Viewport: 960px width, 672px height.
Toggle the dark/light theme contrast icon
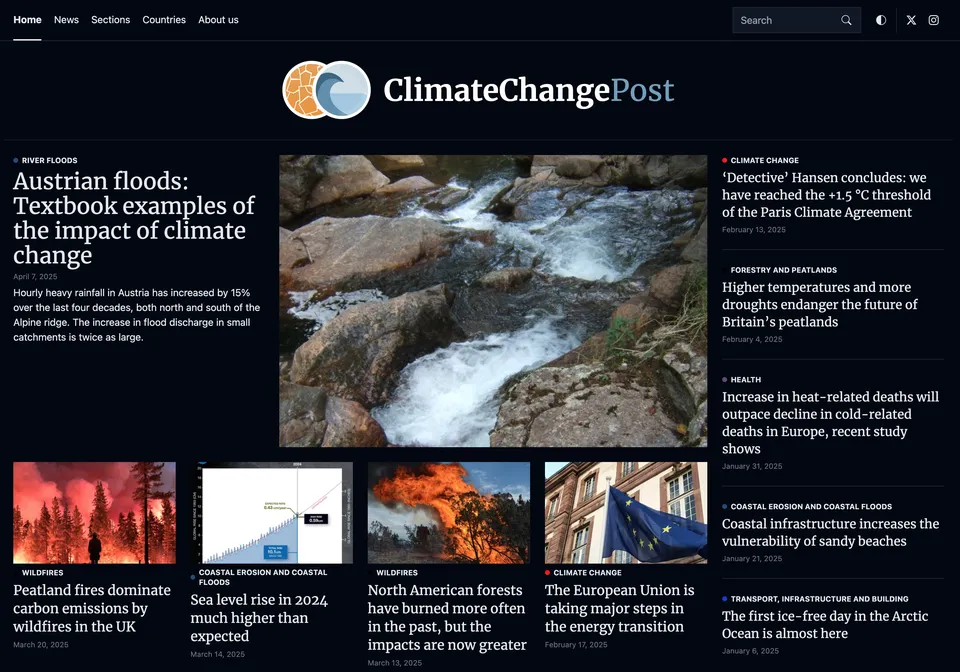881,20
